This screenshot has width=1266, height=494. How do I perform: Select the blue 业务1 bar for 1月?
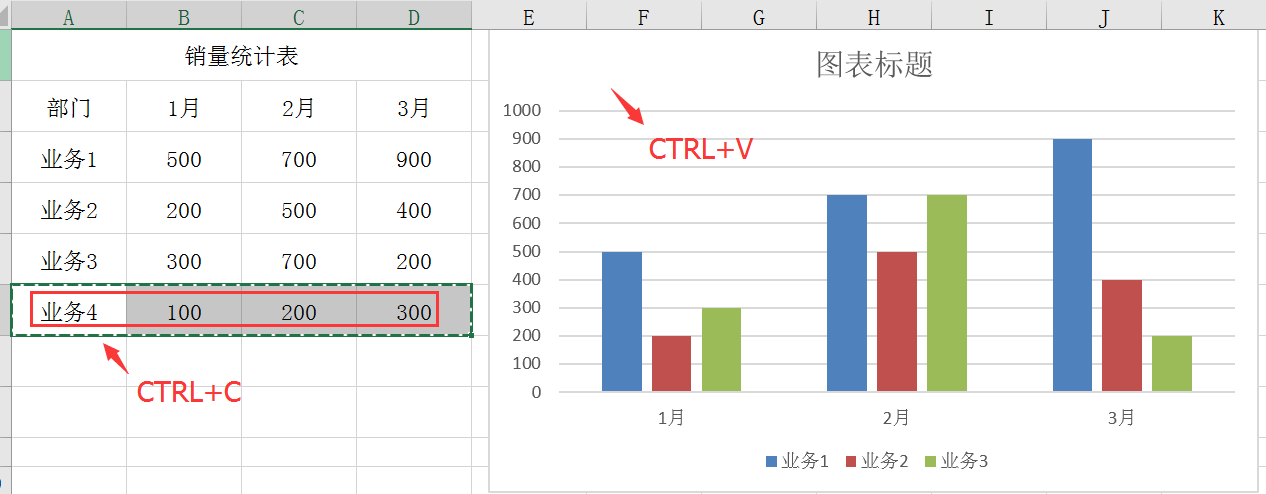point(622,321)
